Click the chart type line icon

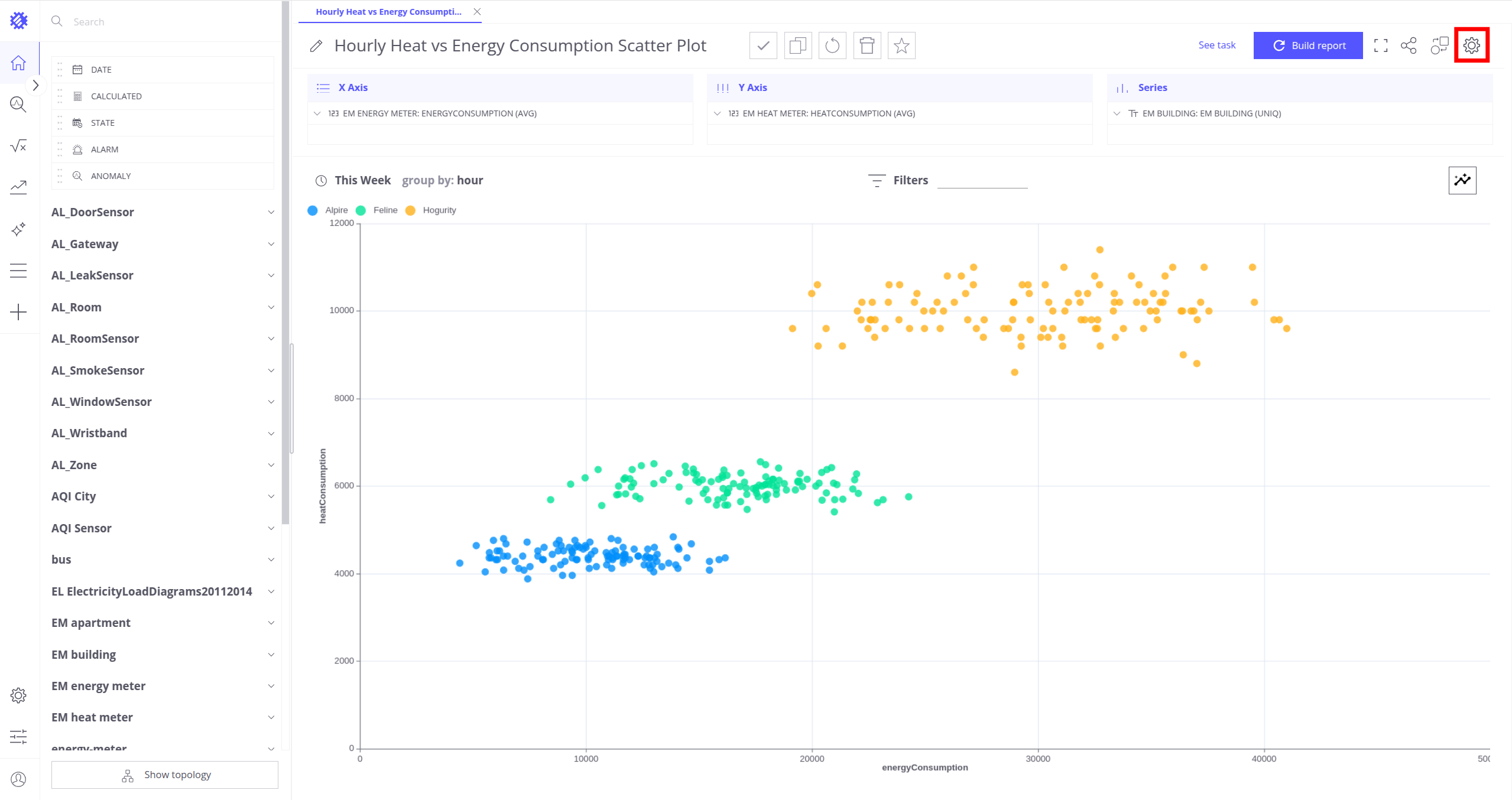click(x=1462, y=180)
